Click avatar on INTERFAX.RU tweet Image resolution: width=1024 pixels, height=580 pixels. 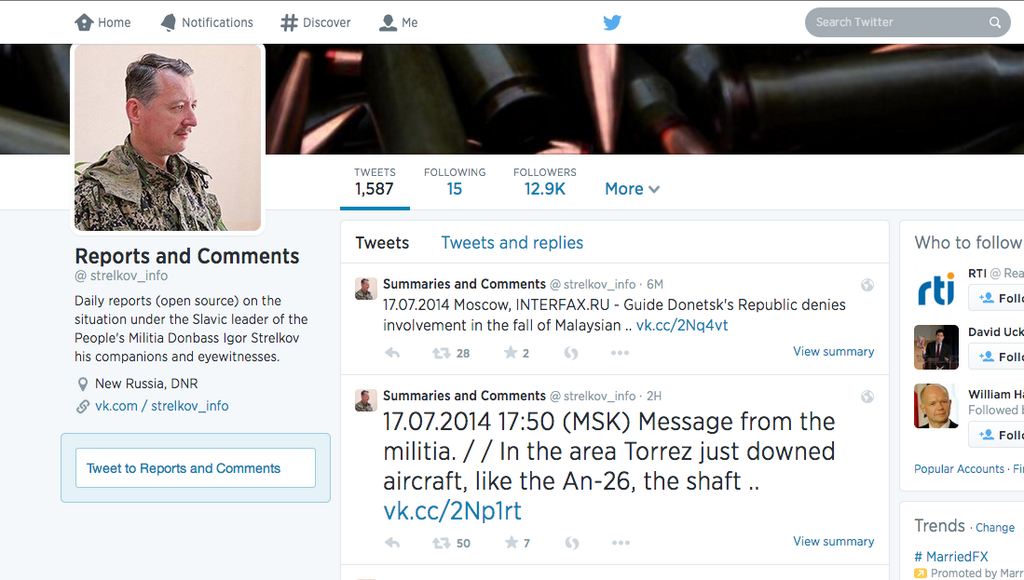tap(366, 288)
